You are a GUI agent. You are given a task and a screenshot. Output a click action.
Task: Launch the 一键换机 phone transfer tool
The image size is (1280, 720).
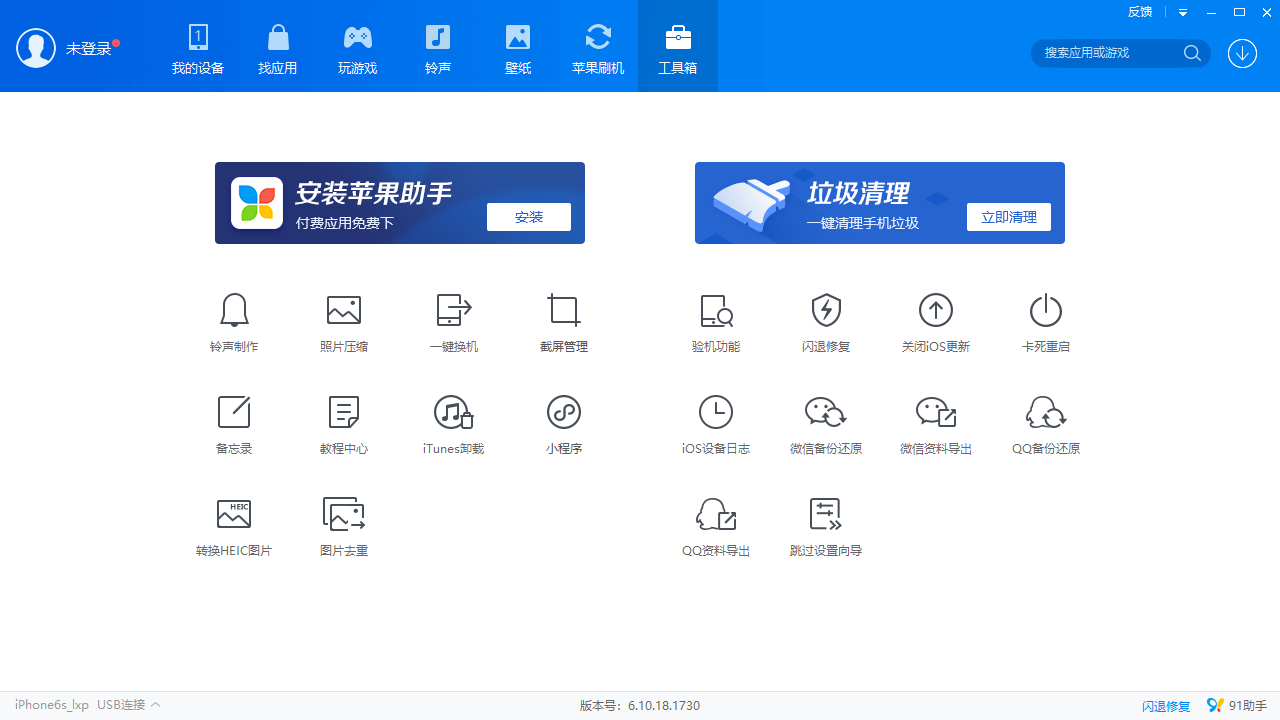(454, 311)
